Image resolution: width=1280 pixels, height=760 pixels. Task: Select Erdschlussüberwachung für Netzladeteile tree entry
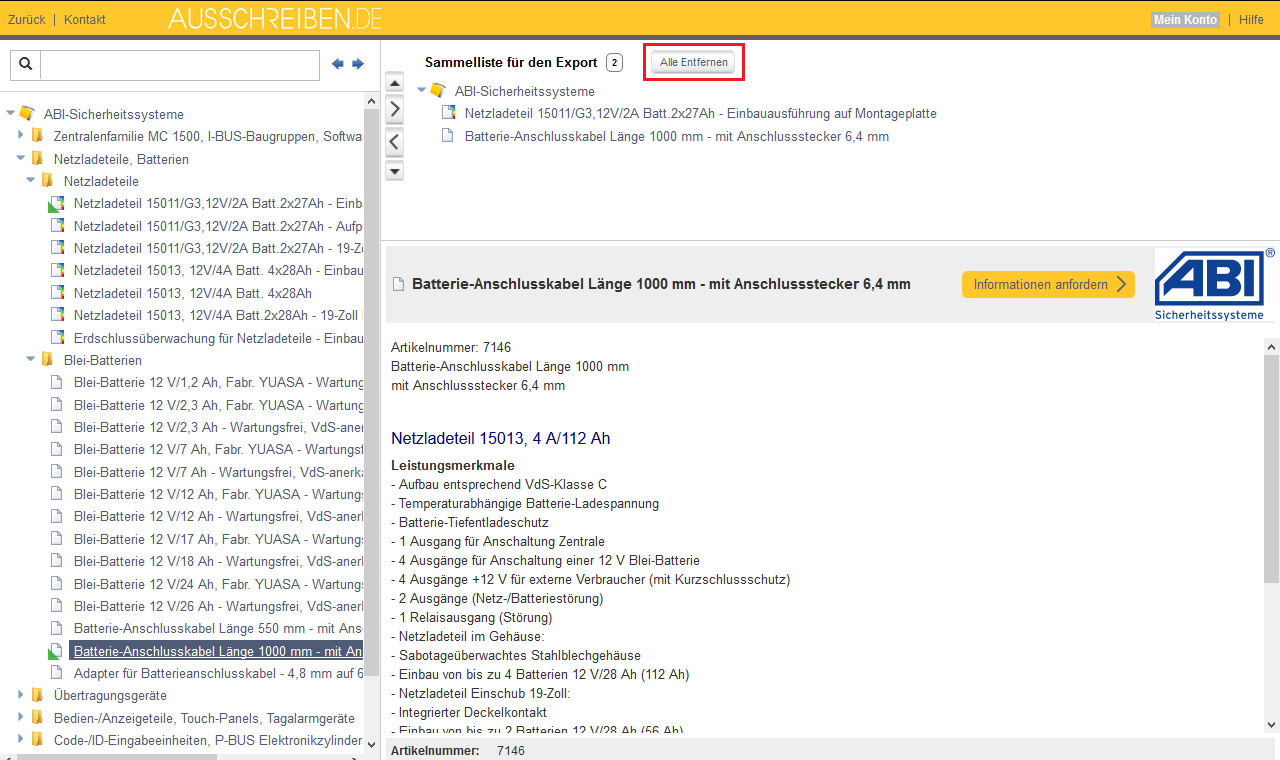click(x=217, y=337)
